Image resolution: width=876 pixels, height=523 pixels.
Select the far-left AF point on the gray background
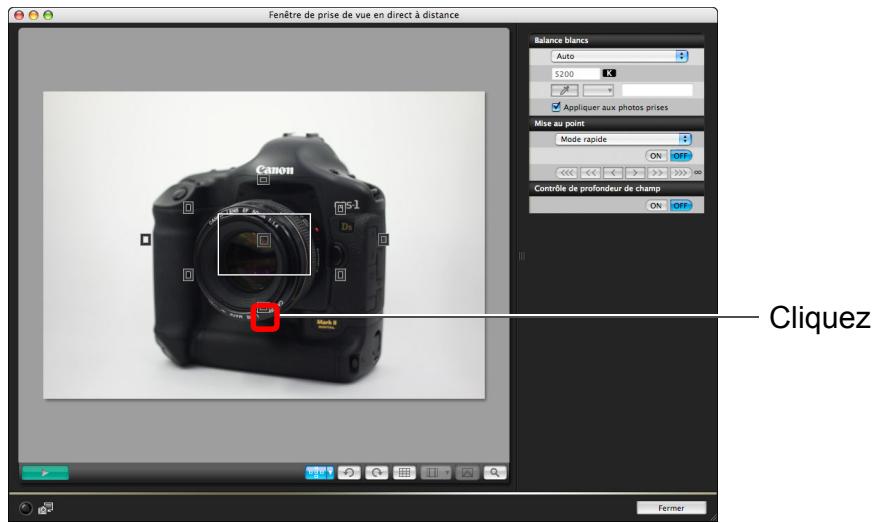145,239
